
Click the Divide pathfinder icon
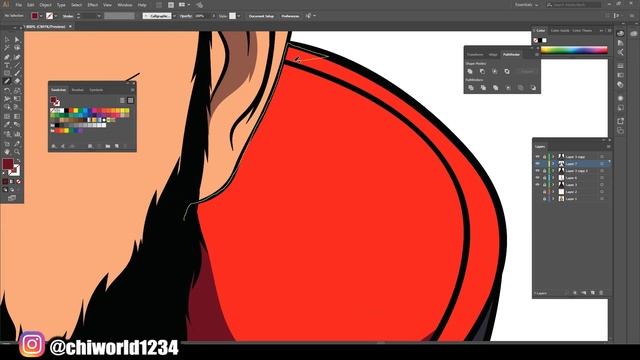[x=471, y=88]
